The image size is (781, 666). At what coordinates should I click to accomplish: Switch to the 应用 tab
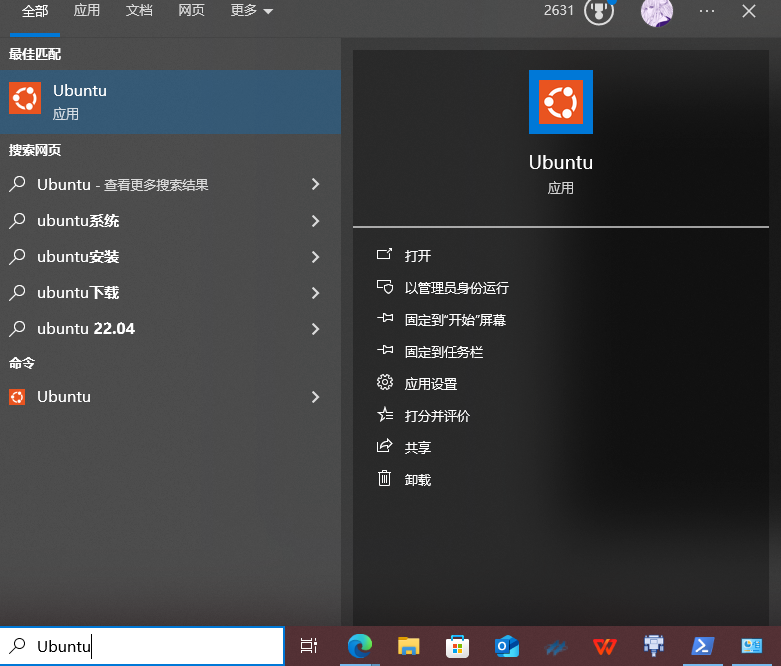(x=87, y=10)
